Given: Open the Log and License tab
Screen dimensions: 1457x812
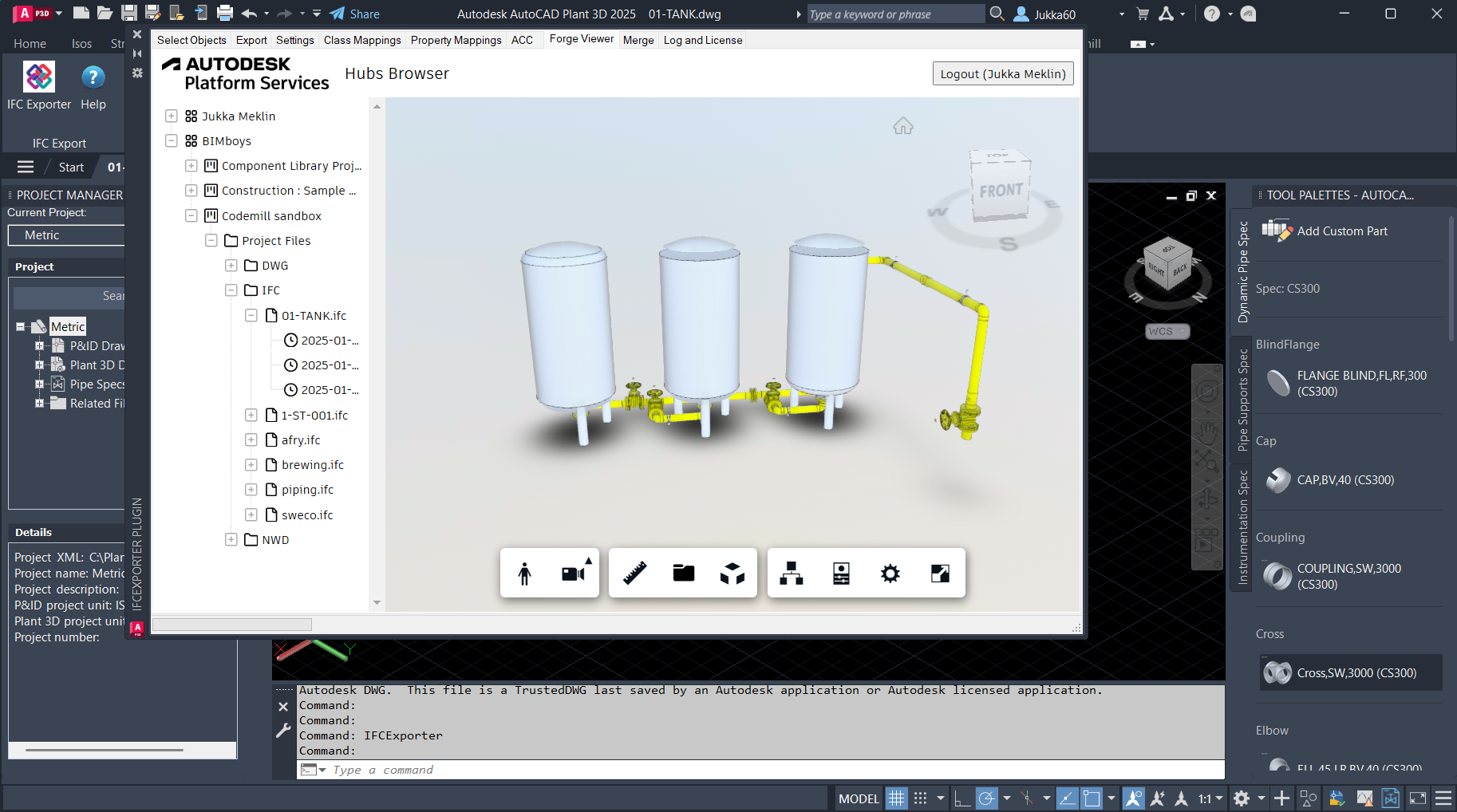Looking at the screenshot, I should point(703,40).
